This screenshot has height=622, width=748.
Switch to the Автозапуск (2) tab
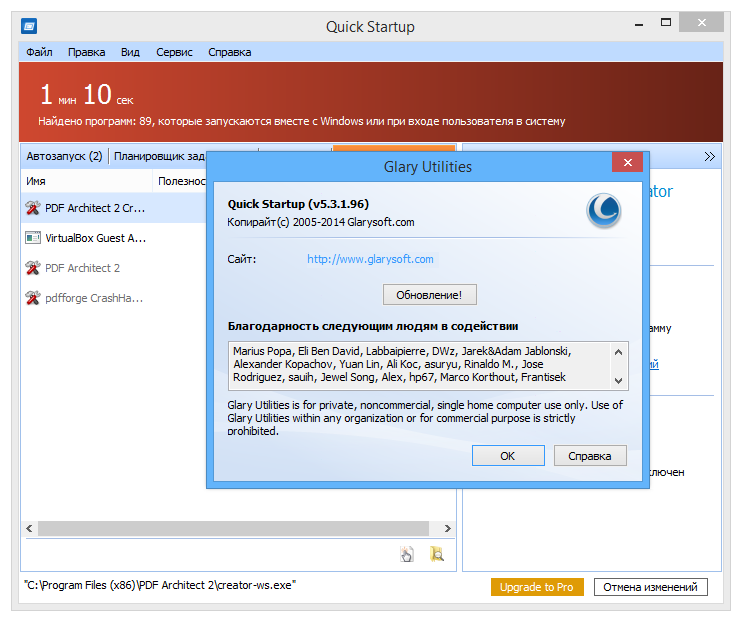64,156
